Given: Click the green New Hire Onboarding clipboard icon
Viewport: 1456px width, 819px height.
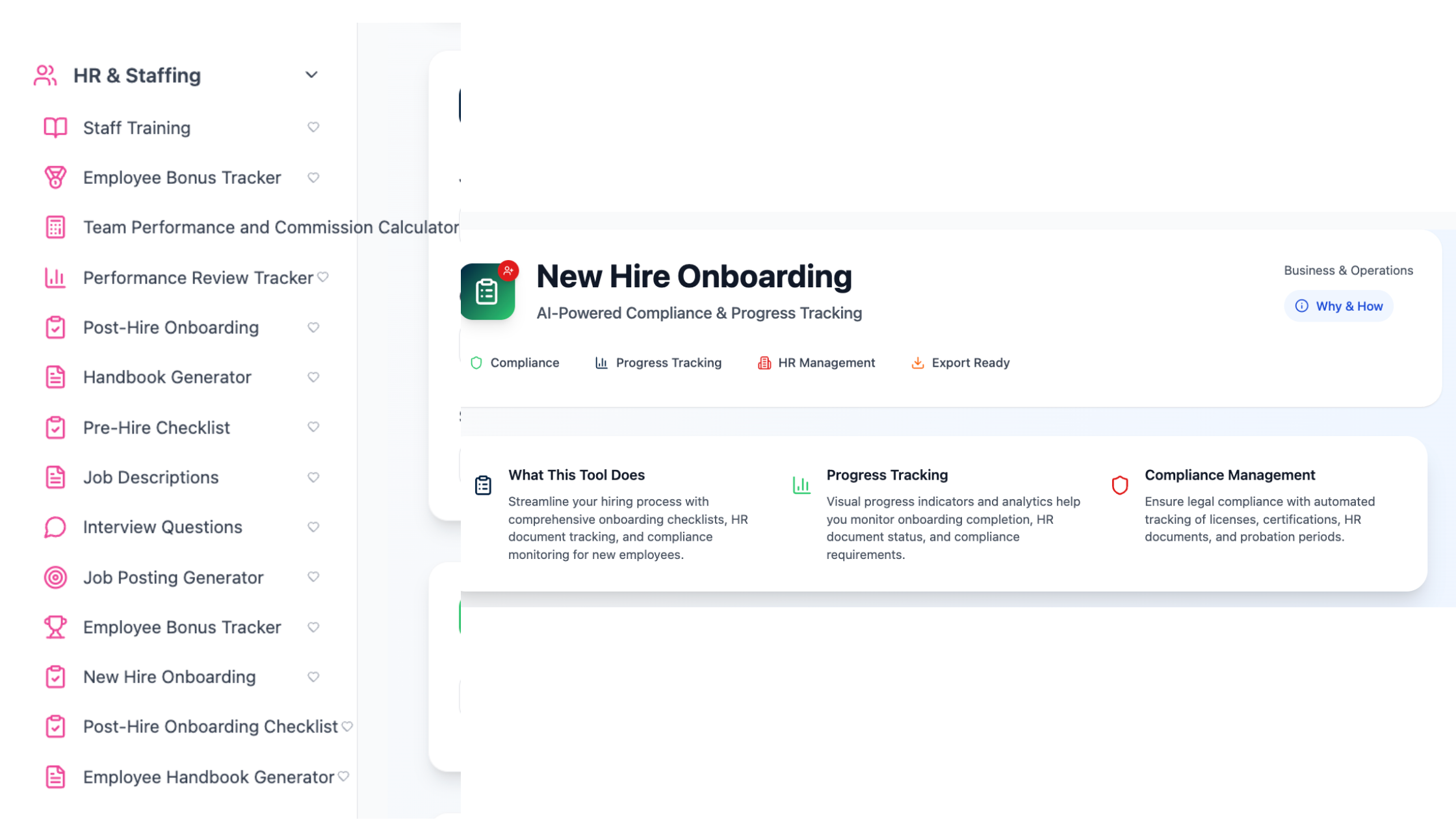Looking at the screenshot, I should (487, 292).
